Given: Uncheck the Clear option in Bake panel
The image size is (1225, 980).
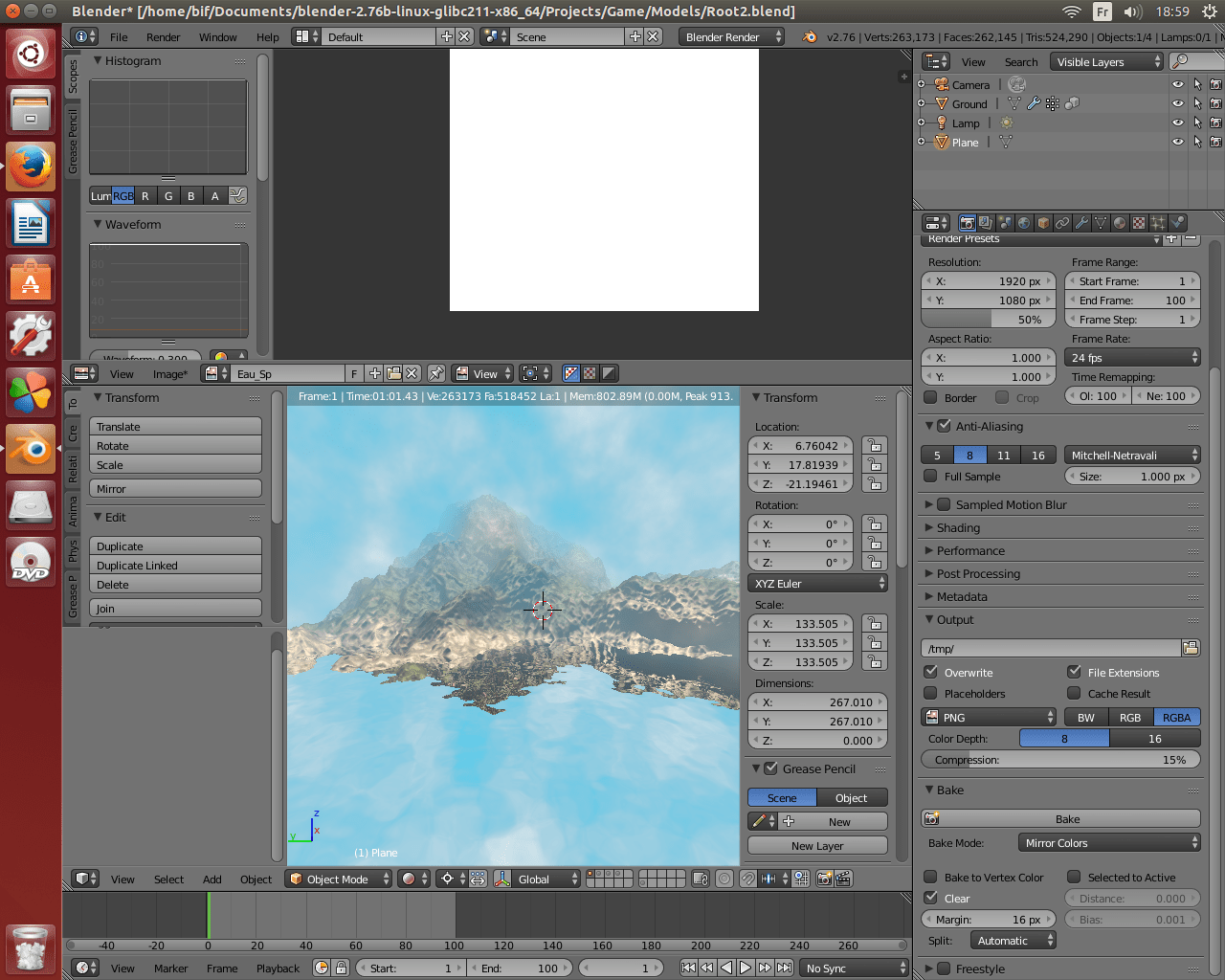Looking at the screenshot, I should coord(932,898).
